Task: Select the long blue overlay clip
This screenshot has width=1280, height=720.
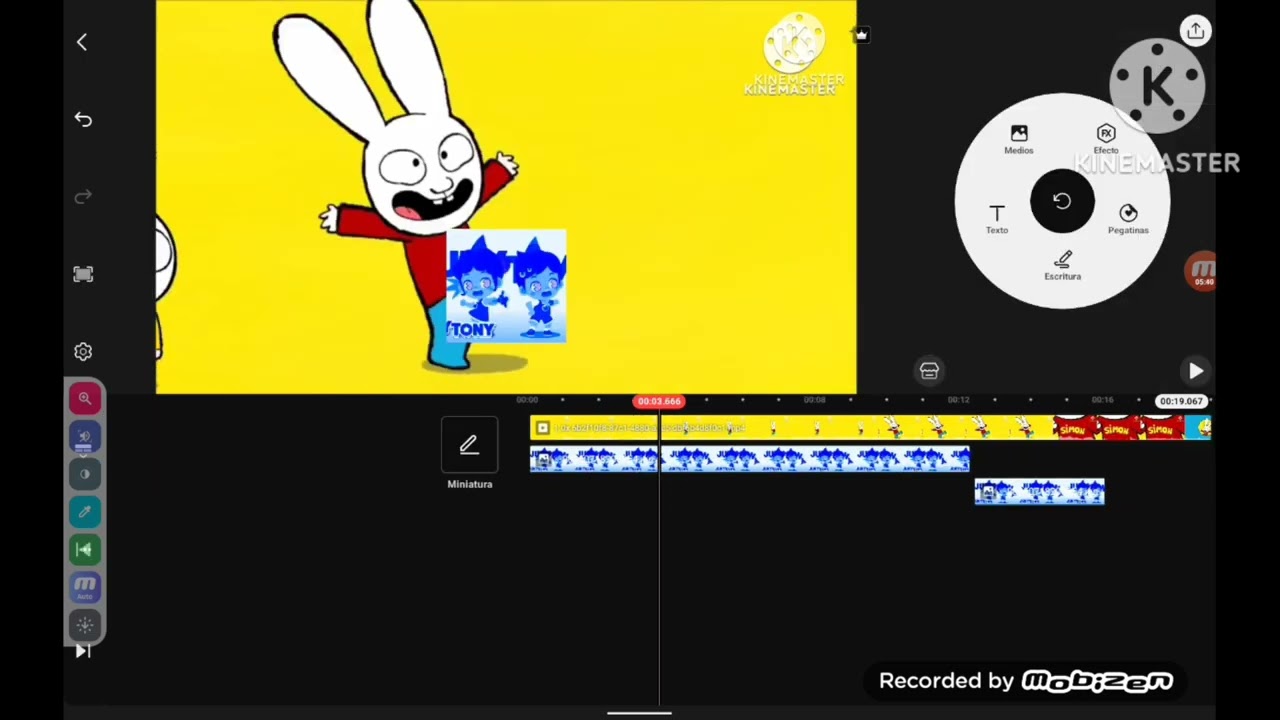Action: pyautogui.click(x=749, y=460)
